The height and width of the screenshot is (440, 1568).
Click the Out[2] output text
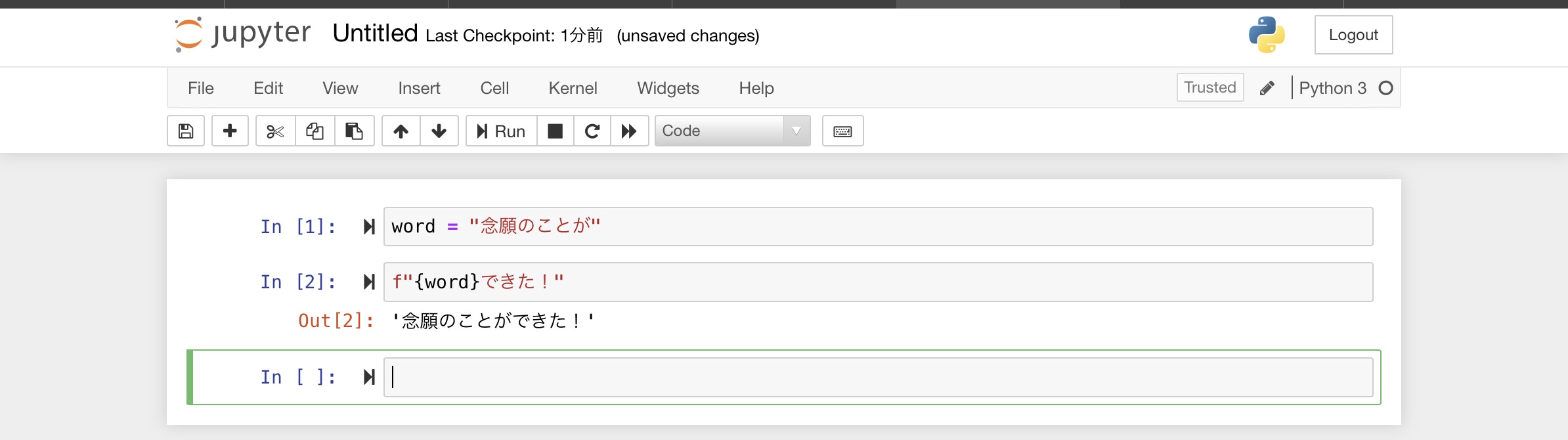(493, 320)
